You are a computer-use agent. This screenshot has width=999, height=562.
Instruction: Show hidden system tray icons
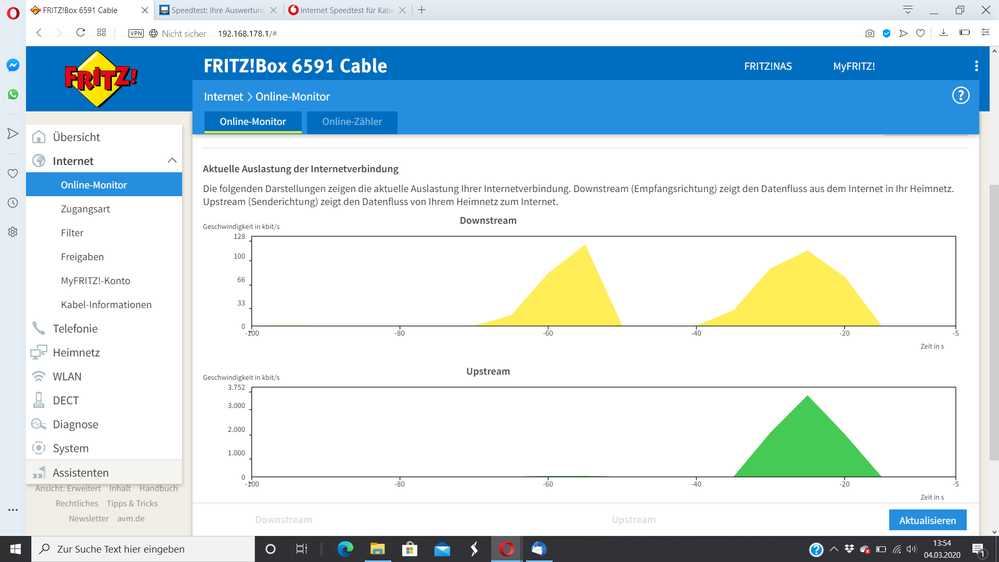pyautogui.click(x=833, y=549)
